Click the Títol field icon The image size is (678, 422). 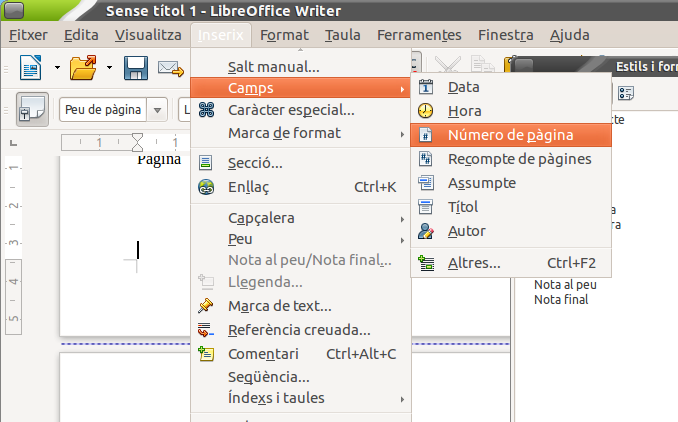click(425, 207)
